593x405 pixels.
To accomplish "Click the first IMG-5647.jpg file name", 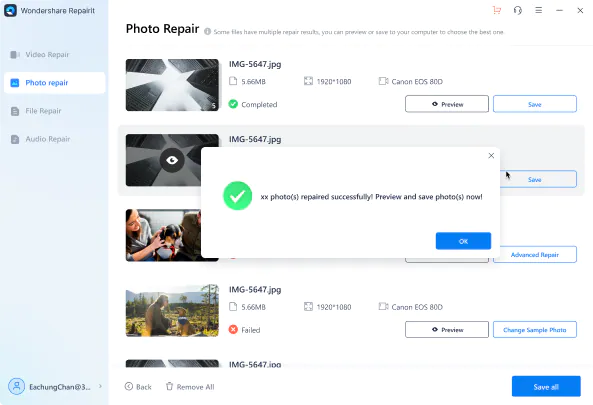I will (x=255, y=64).
